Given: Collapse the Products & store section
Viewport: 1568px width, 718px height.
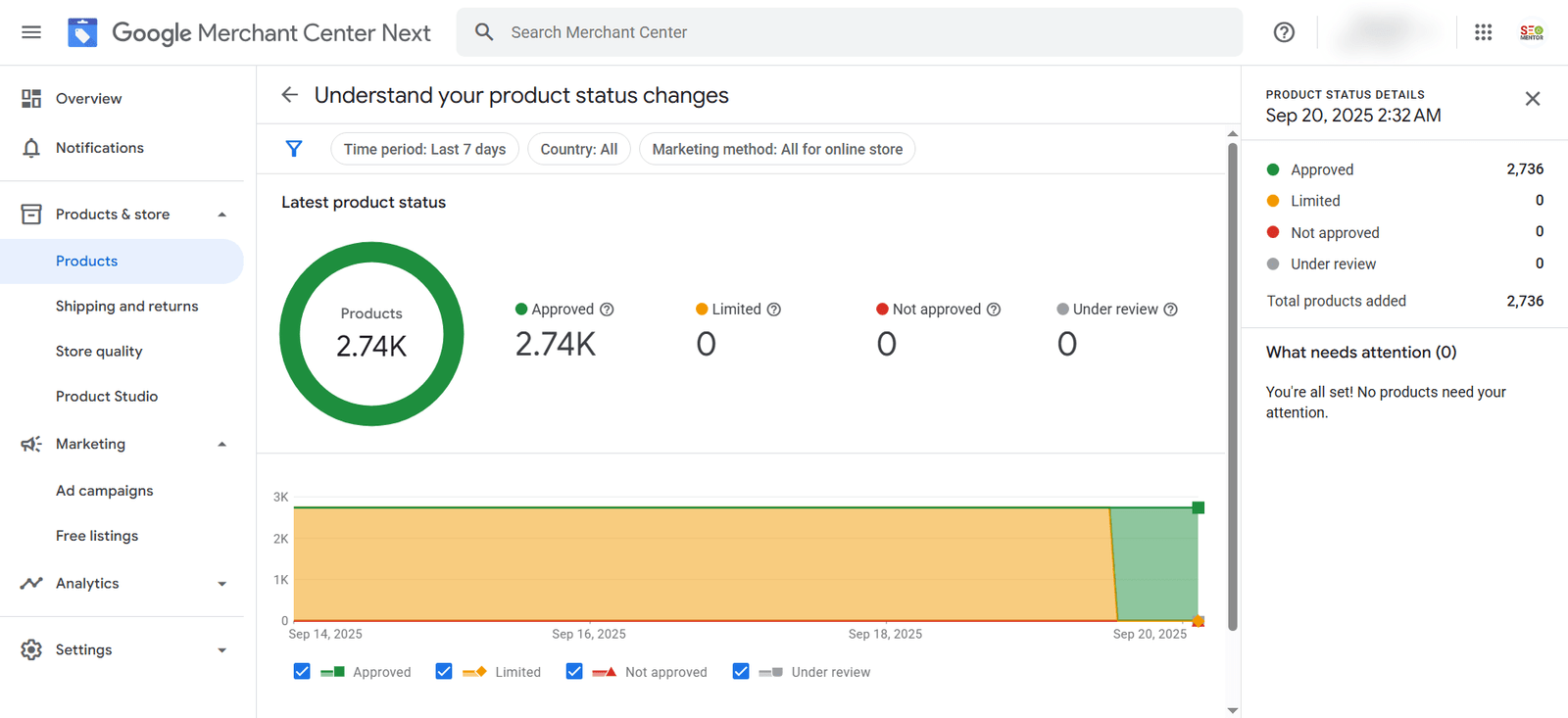Looking at the screenshot, I should 222,215.
